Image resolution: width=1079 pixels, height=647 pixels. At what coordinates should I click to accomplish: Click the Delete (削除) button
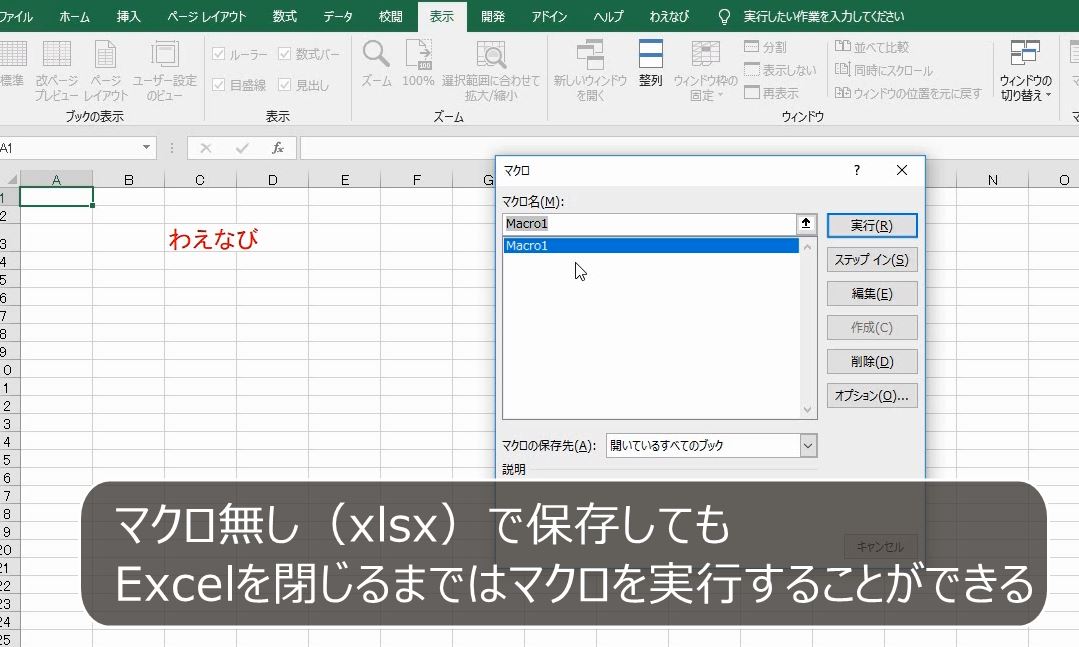point(872,361)
